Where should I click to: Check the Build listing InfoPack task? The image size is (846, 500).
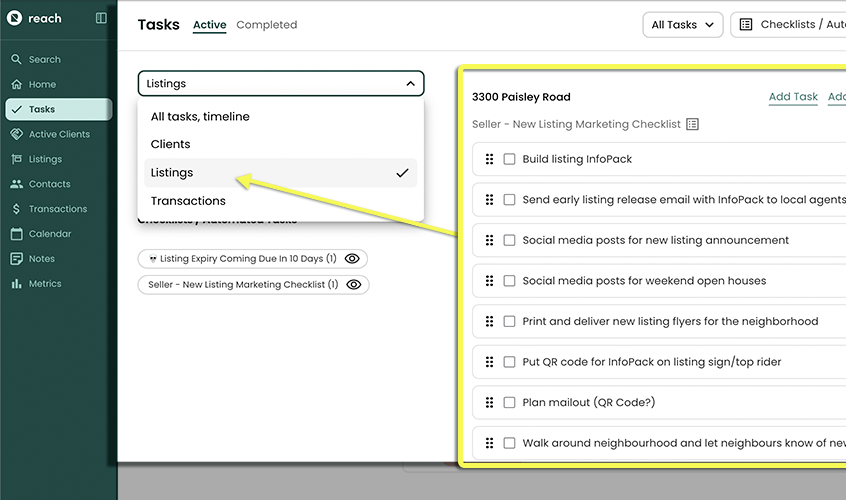pyautogui.click(x=509, y=159)
